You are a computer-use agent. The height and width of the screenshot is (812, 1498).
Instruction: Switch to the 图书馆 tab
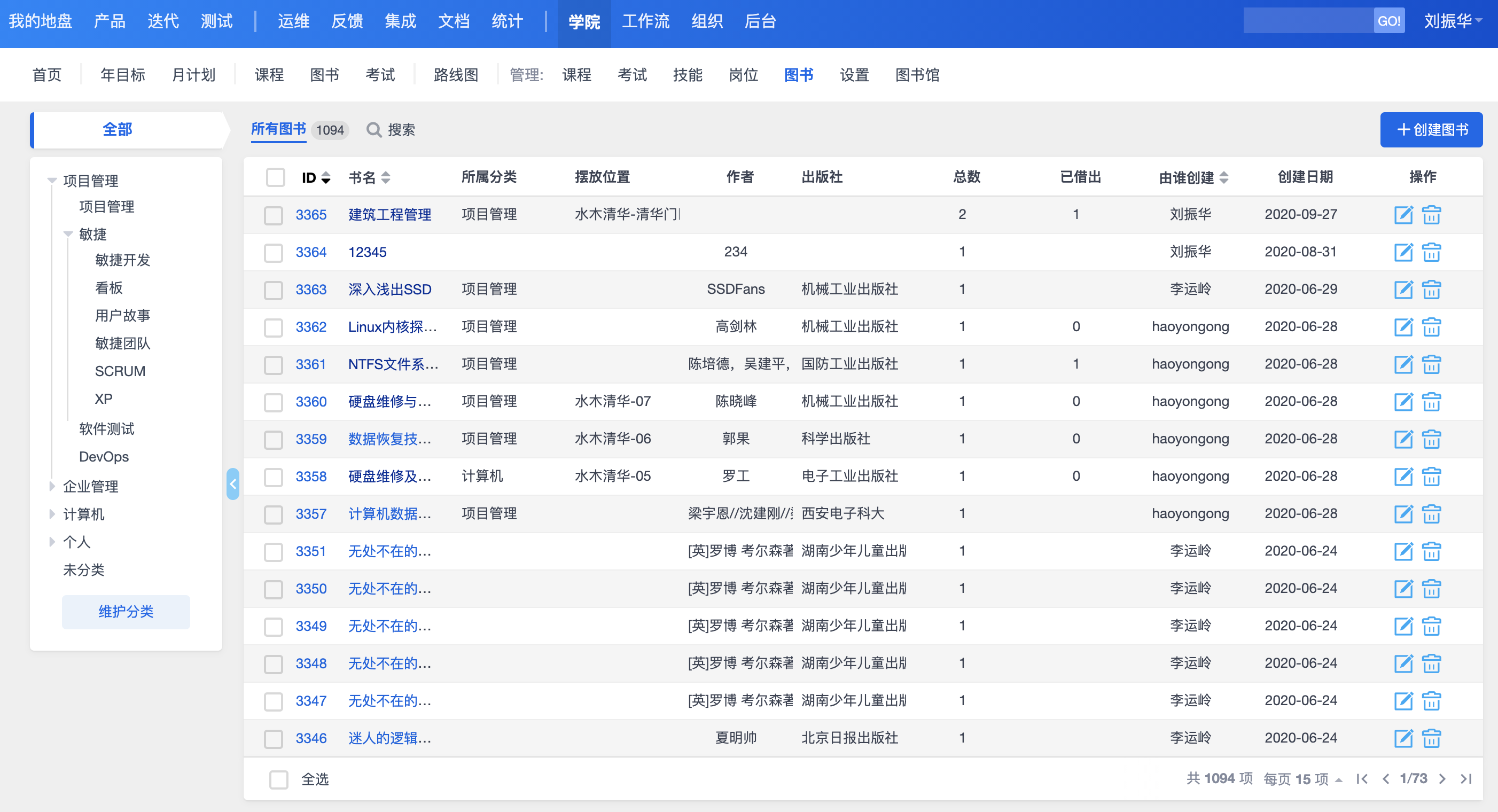coord(917,75)
